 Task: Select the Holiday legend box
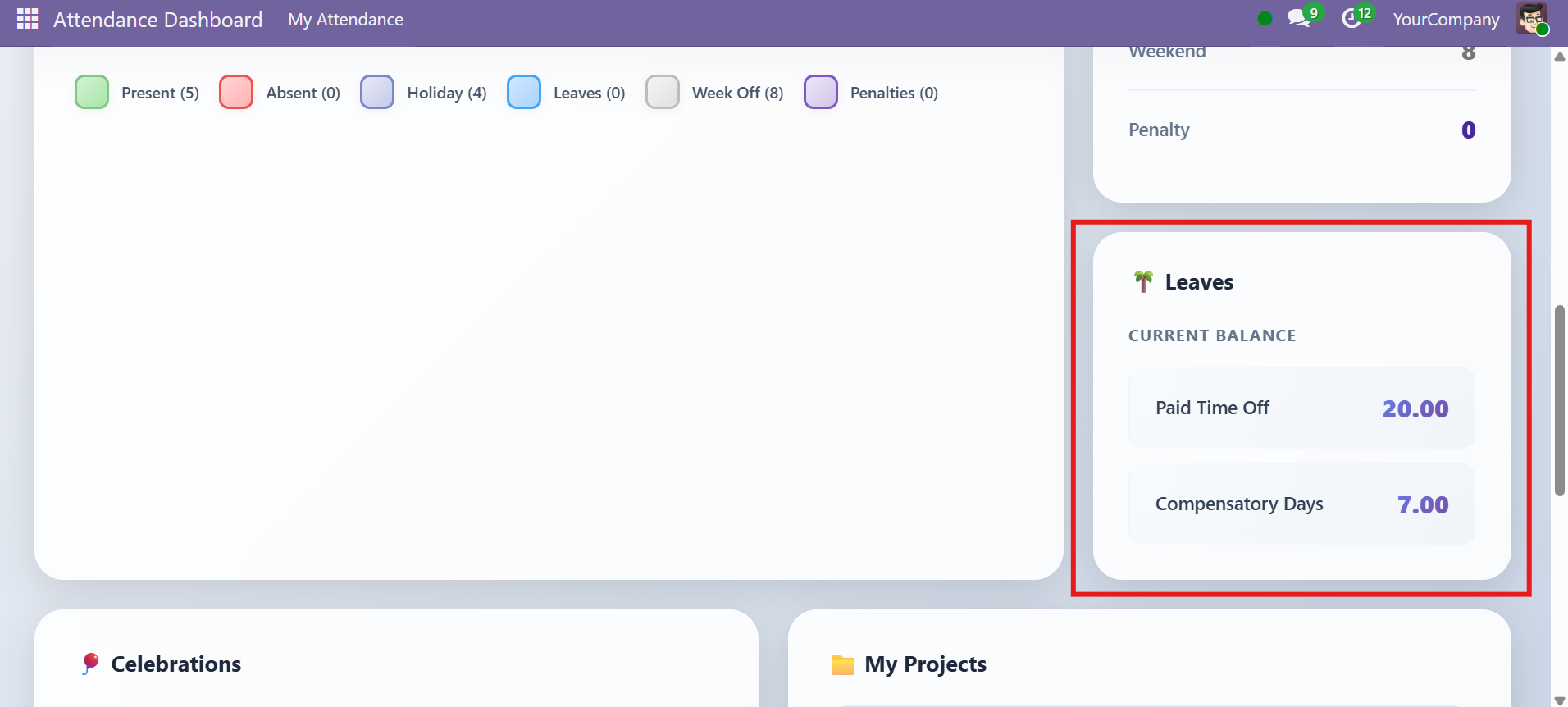coord(377,92)
